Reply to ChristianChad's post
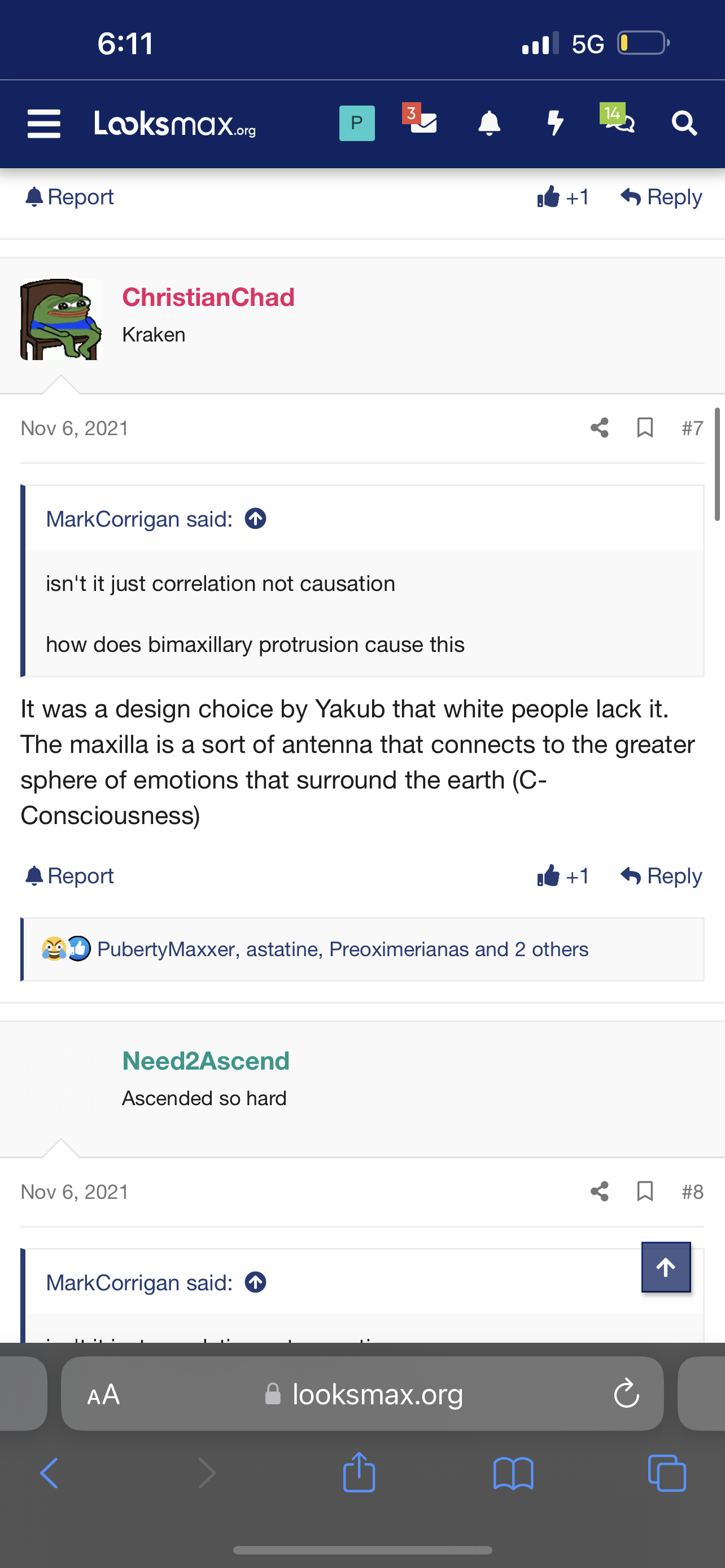 [661, 876]
